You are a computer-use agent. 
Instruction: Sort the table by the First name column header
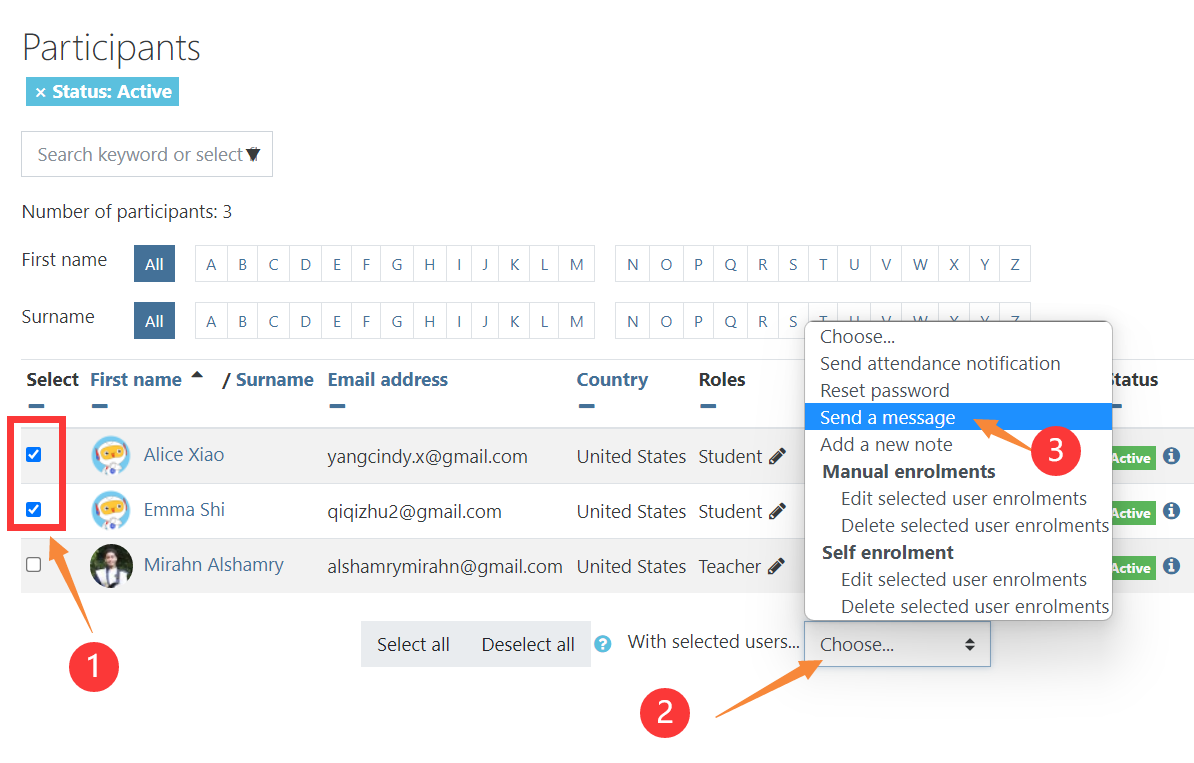pyautogui.click(x=136, y=380)
